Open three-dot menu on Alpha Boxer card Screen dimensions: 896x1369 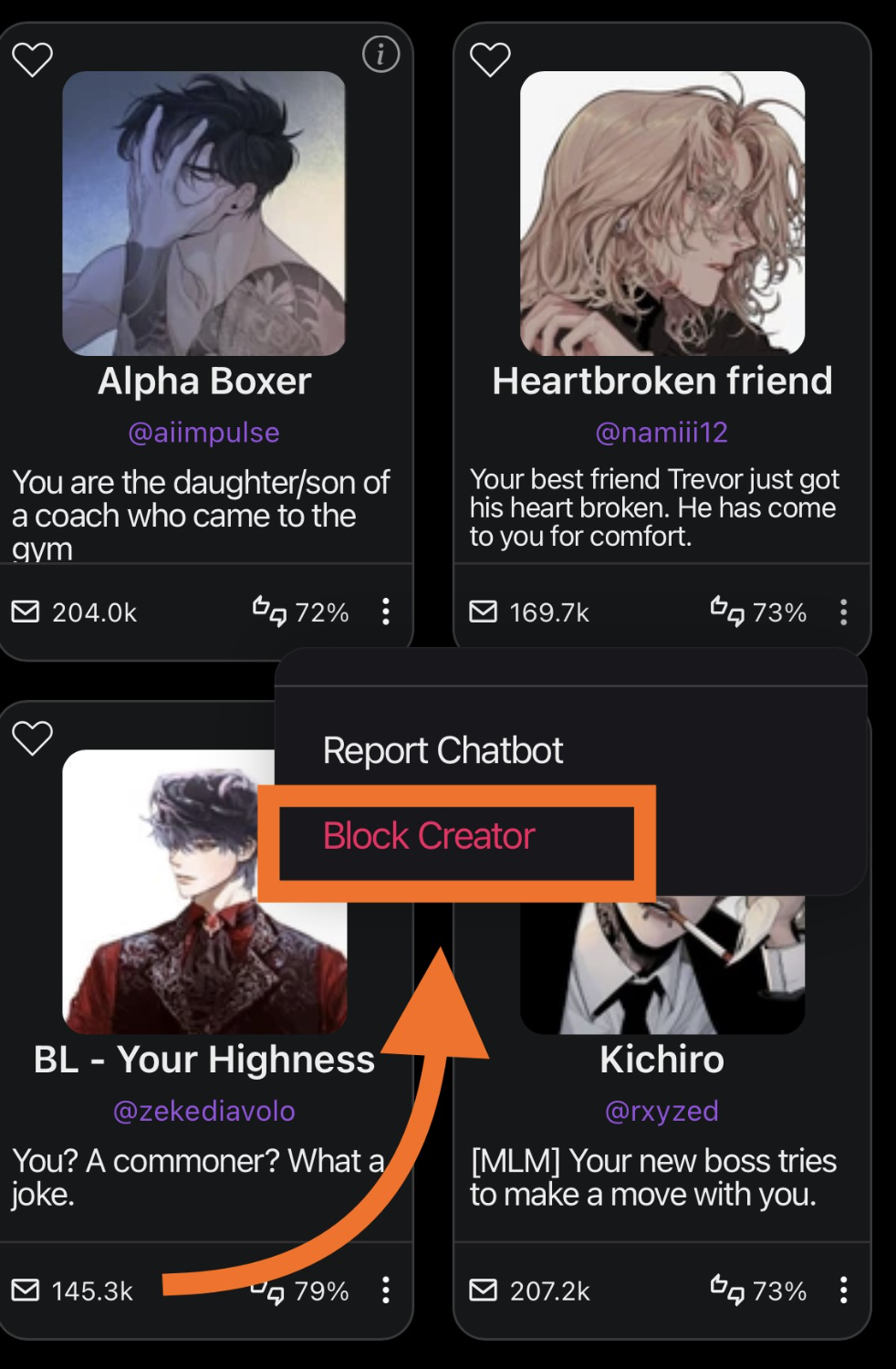[x=386, y=611]
